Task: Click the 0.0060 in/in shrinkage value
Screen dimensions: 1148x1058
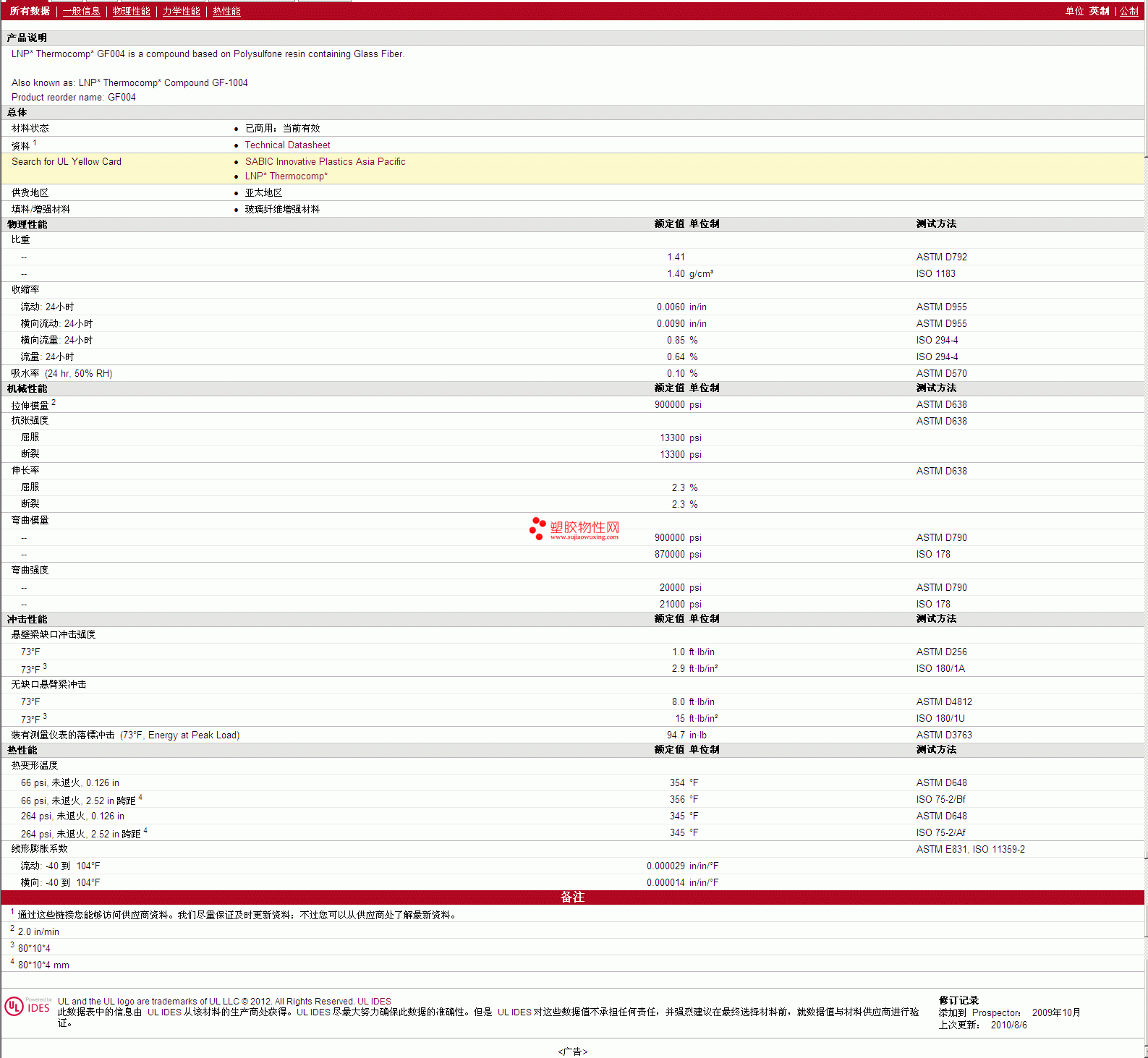Action: 681,307
